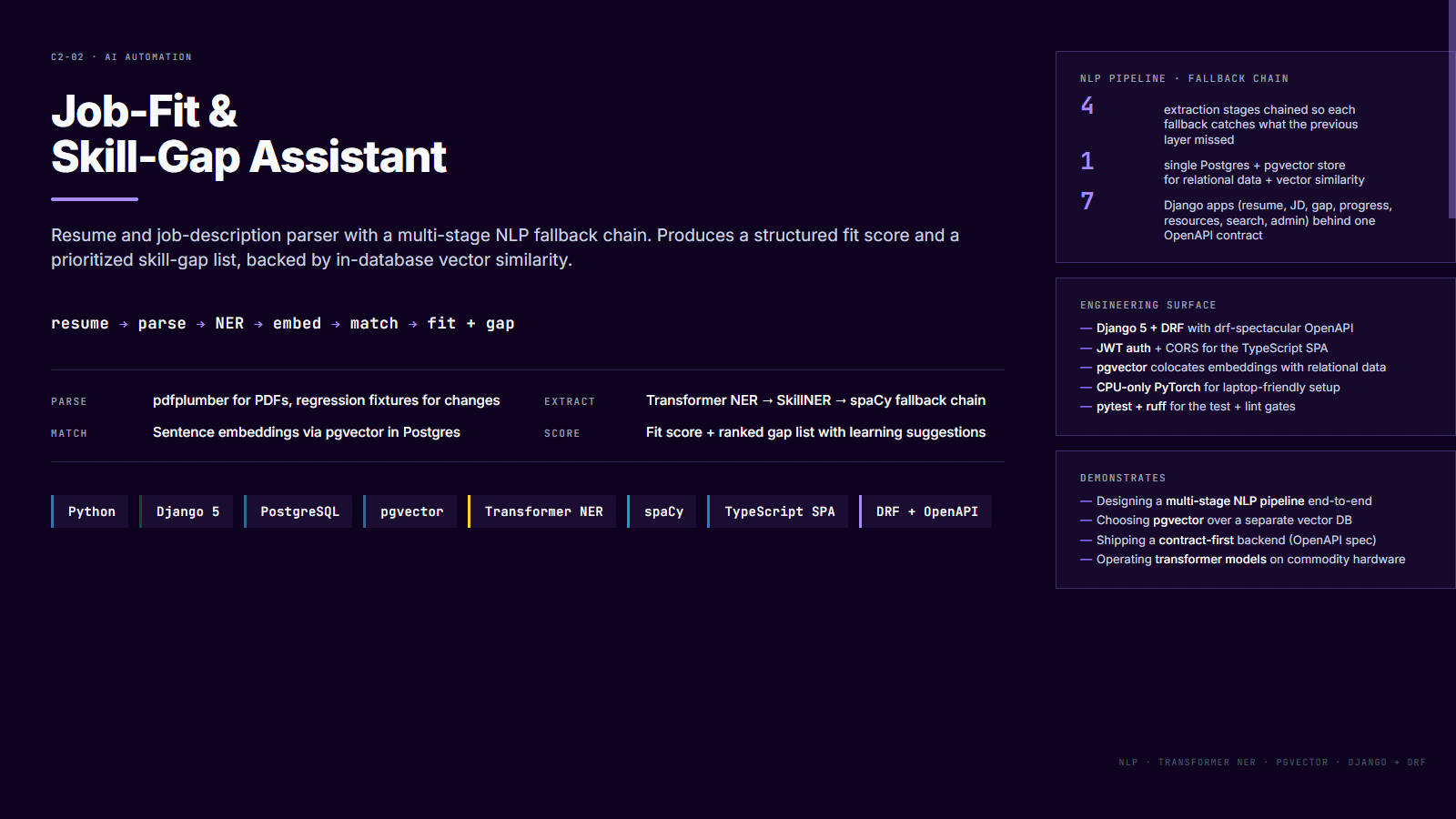Image resolution: width=1456 pixels, height=819 pixels.
Task: Click 'pdfplumber for PDFs, regression fixtures for changes'
Action: pos(326,400)
